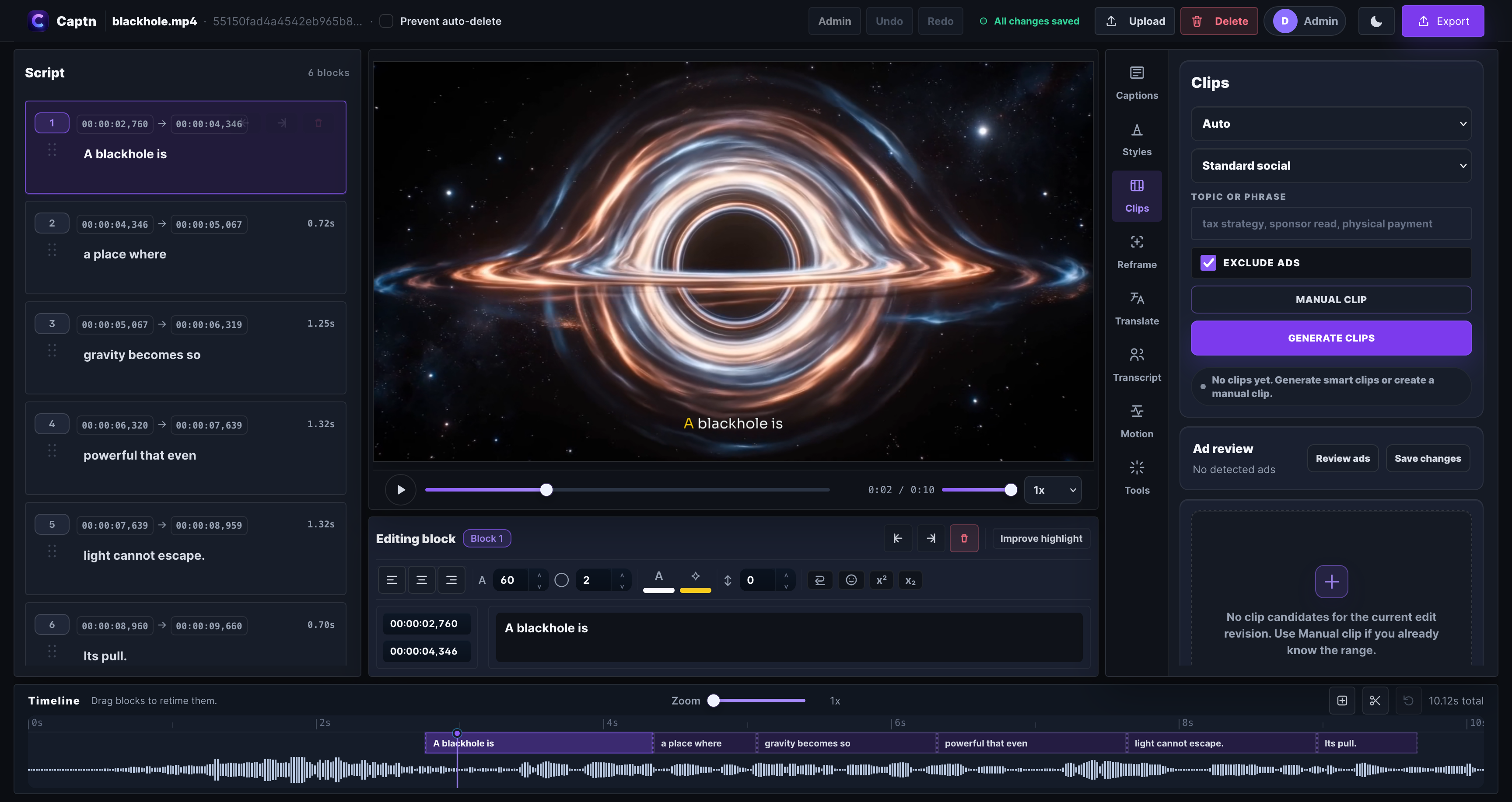1512x802 pixels.
Task: Click the Manual Clip button
Action: point(1330,299)
